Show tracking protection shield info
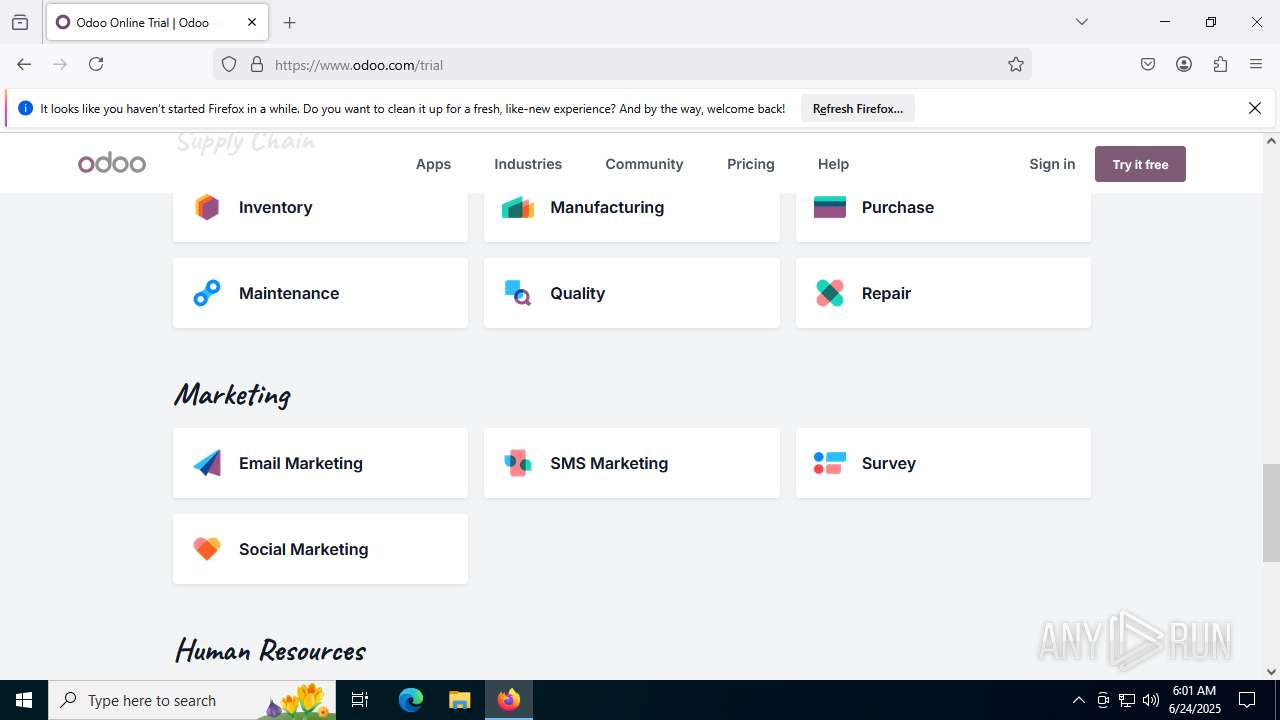Viewport: 1280px width, 720px height. [229, 65]
